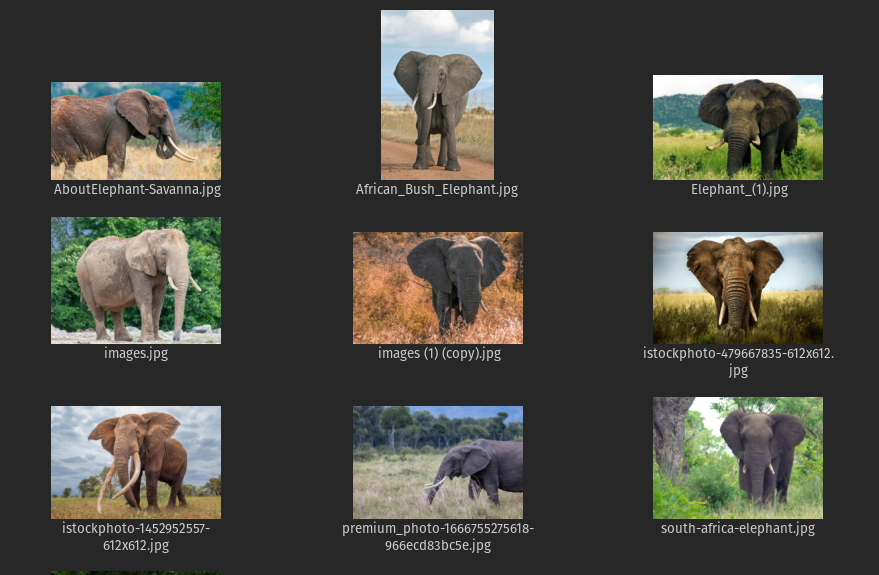The height and width of the screenshot is (575, 879).
Task: Click the south-africa-elephant.jpg thumbnail
Action: pos(738,458)
